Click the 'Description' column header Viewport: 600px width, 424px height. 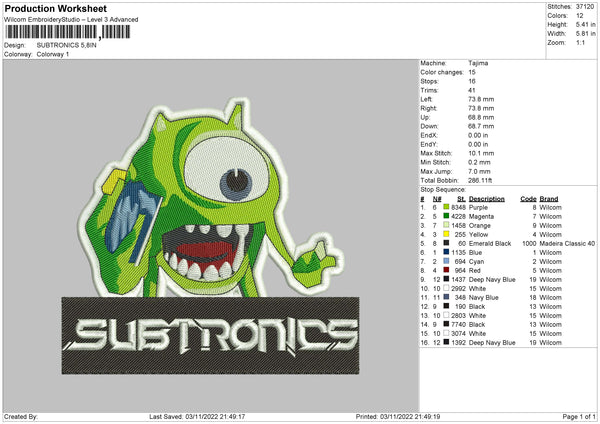point(486,199)
